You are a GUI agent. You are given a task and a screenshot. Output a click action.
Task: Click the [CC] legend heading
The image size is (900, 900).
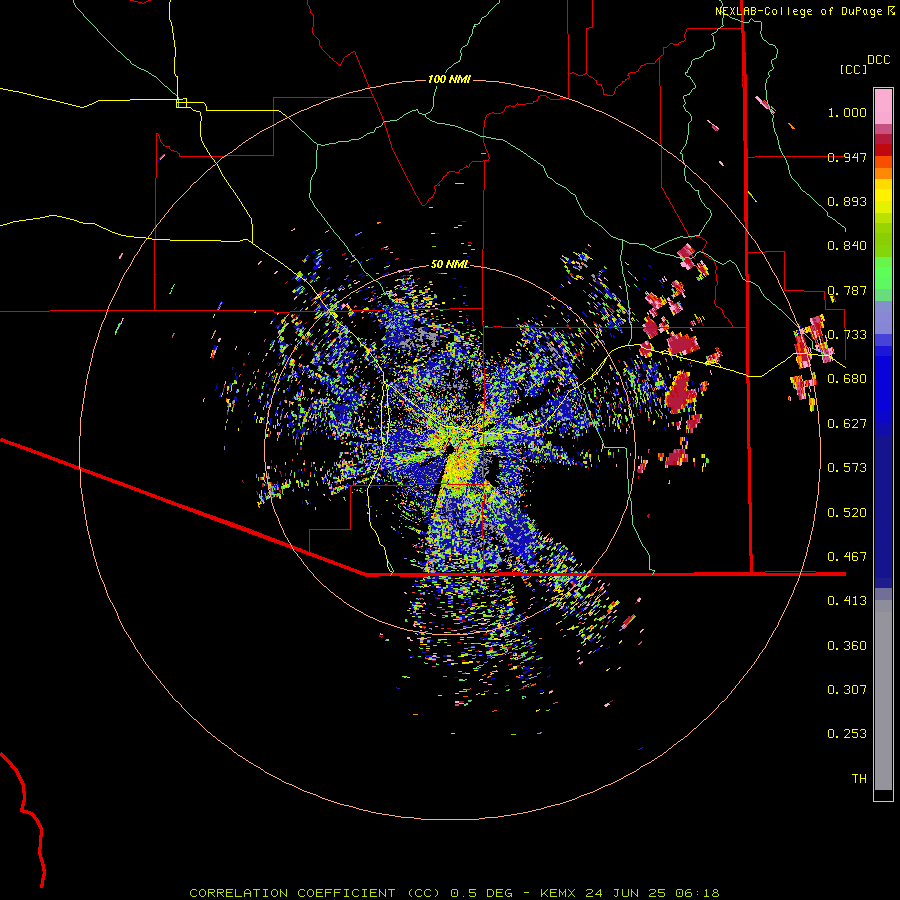(x=854, y=69)
